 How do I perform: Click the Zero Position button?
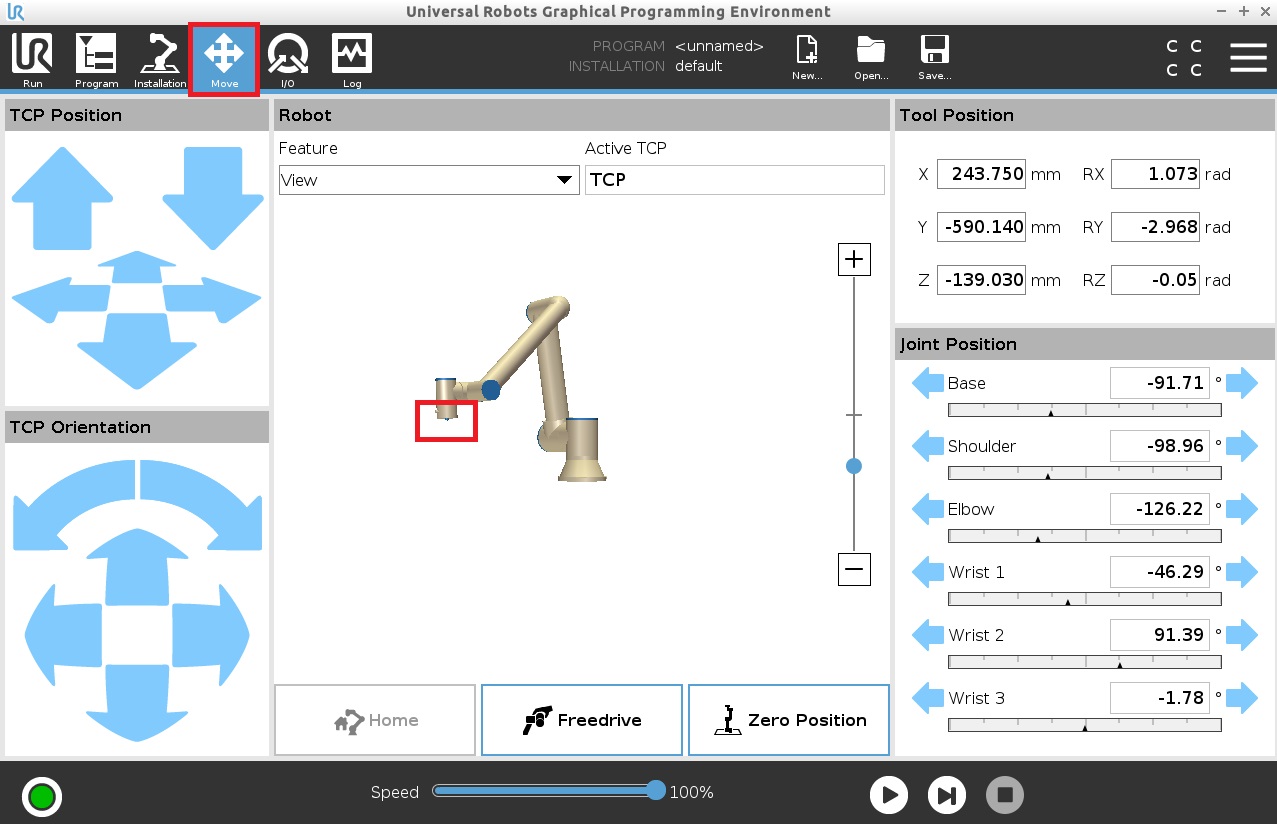pyautogui.click(x=789, y=720)
